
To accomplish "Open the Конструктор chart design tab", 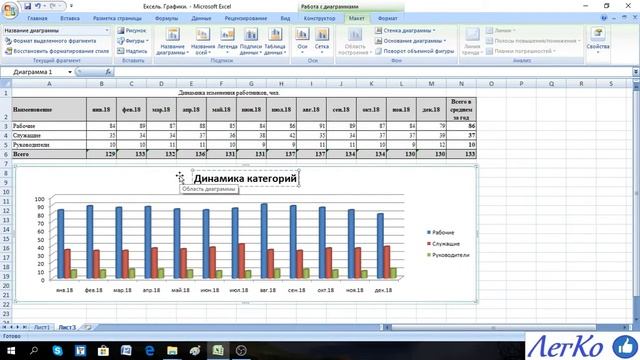I will pos(320,18).
